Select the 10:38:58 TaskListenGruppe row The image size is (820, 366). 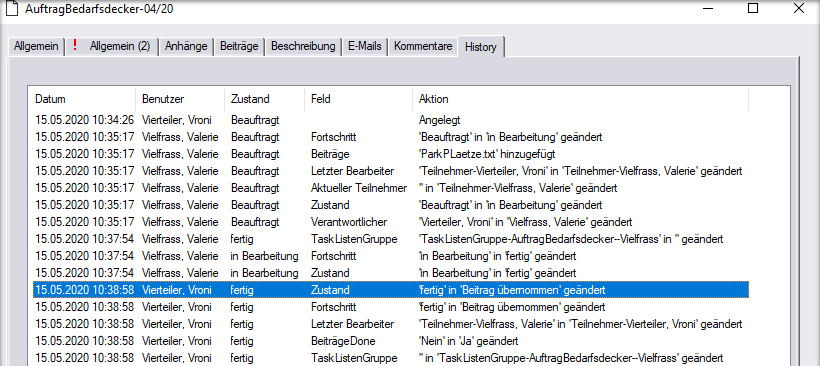pyautogui.click(x=391, y=358)
